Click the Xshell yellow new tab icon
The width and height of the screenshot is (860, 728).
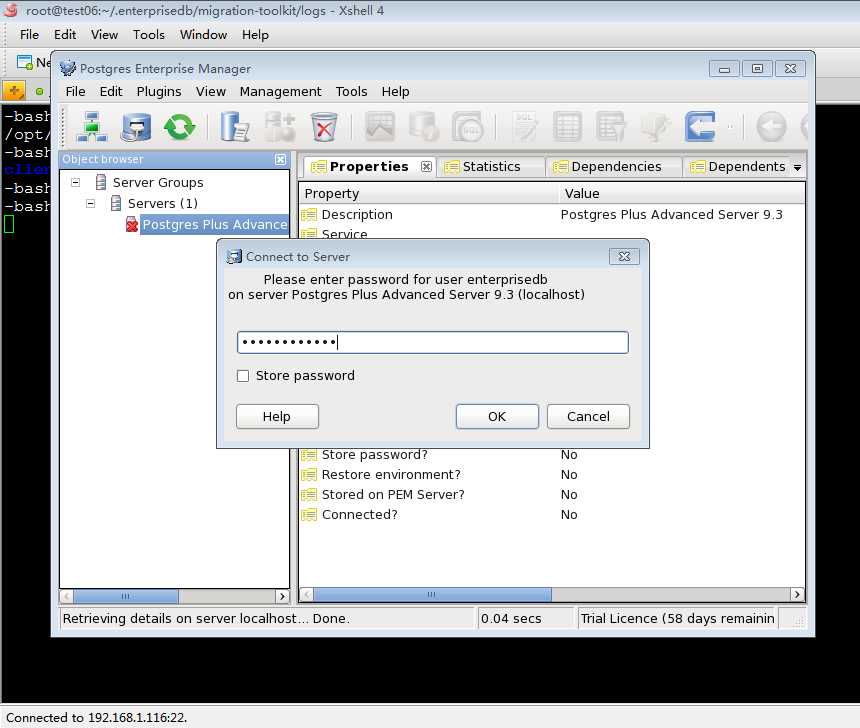14,91
